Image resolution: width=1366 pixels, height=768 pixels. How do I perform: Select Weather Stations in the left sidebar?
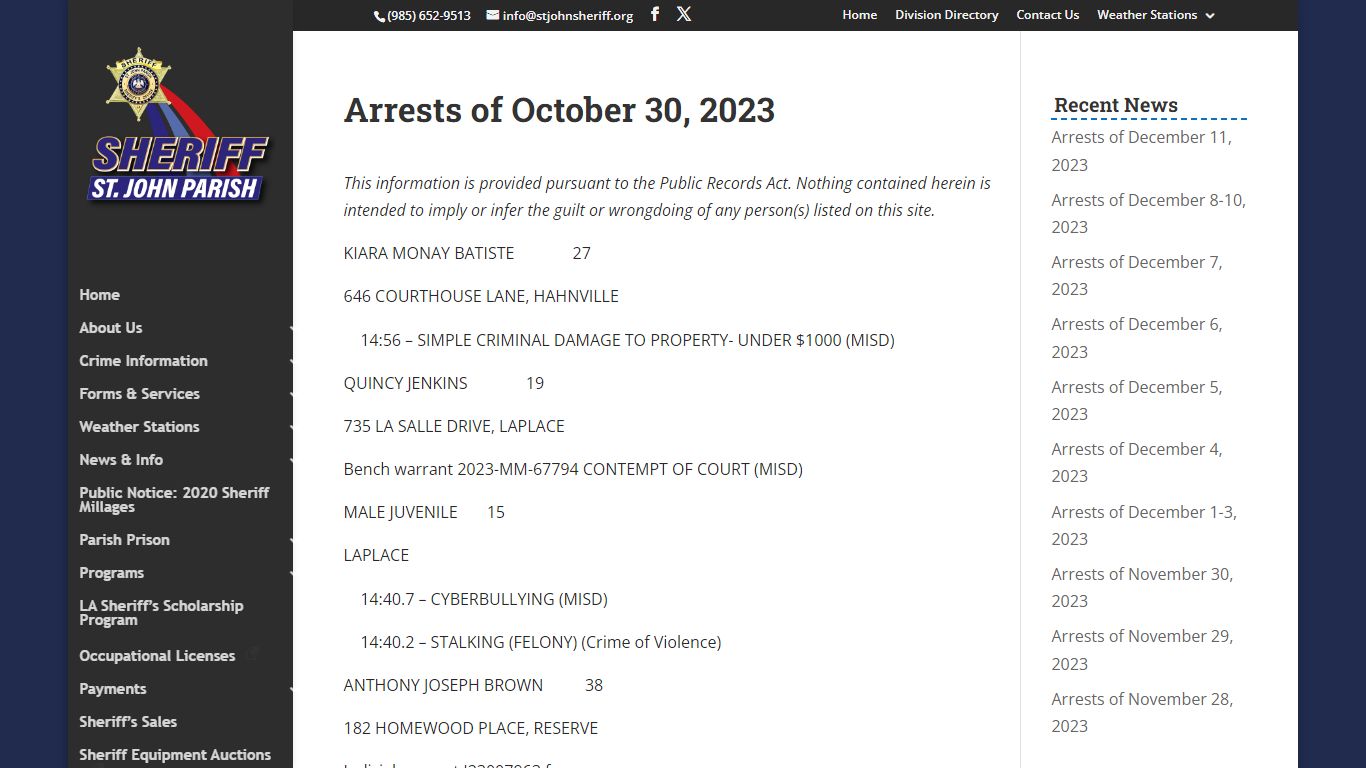[x=139, y=427]
